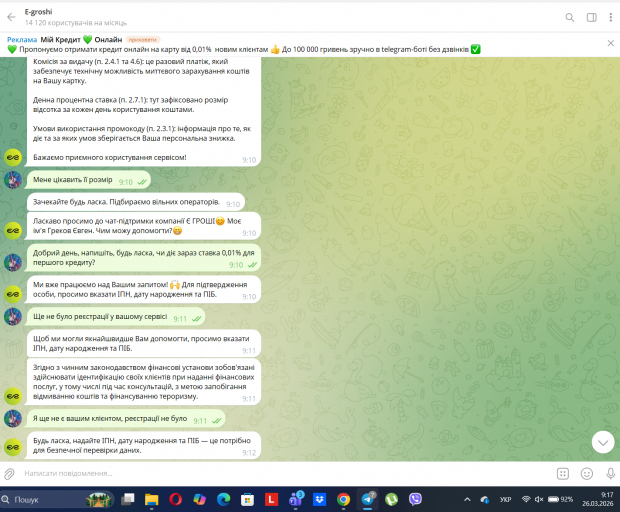620x512 pixels.
Task: Open the three-dot chat menu
Action: (x=611, y=17)
